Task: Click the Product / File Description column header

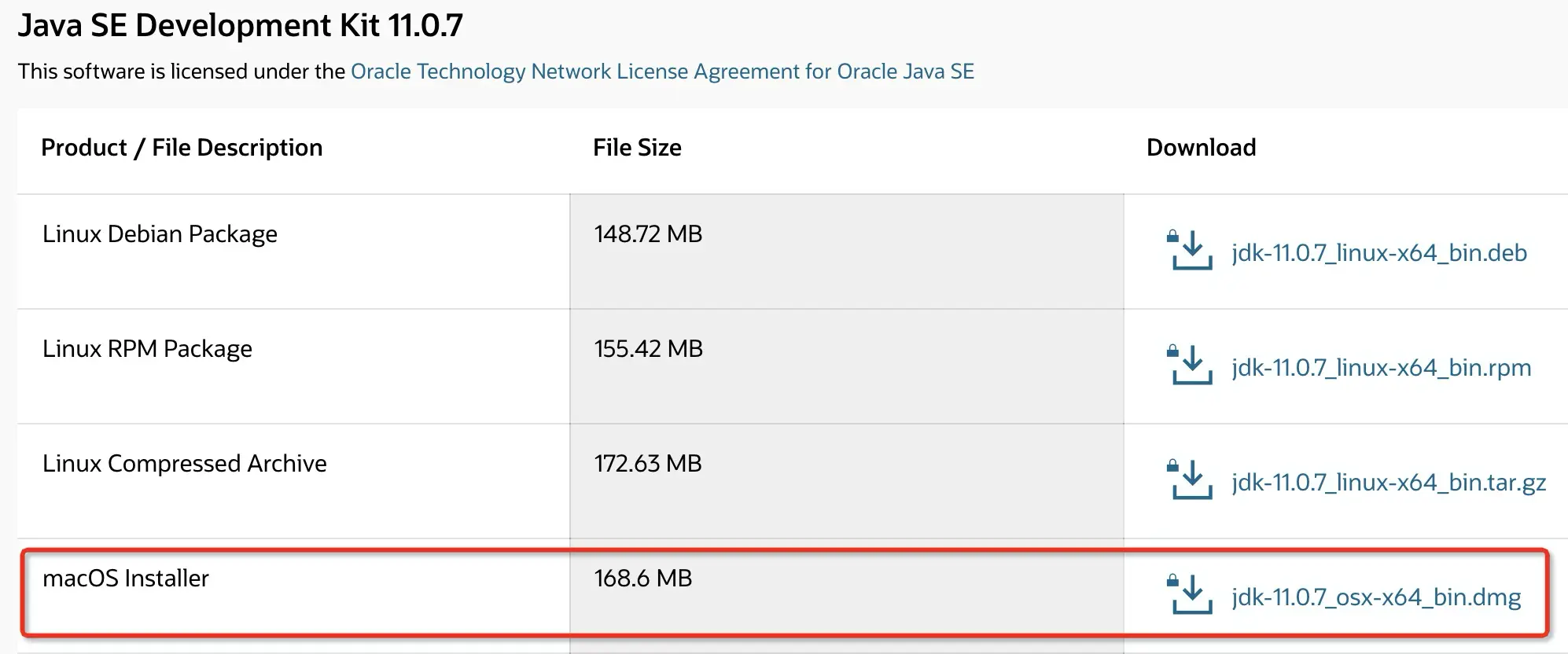Action: click(182, 148)
